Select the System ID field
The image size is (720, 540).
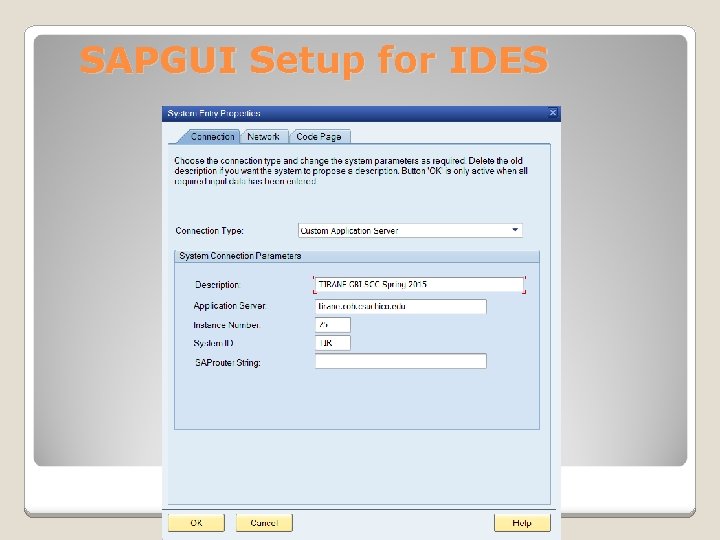332,343
